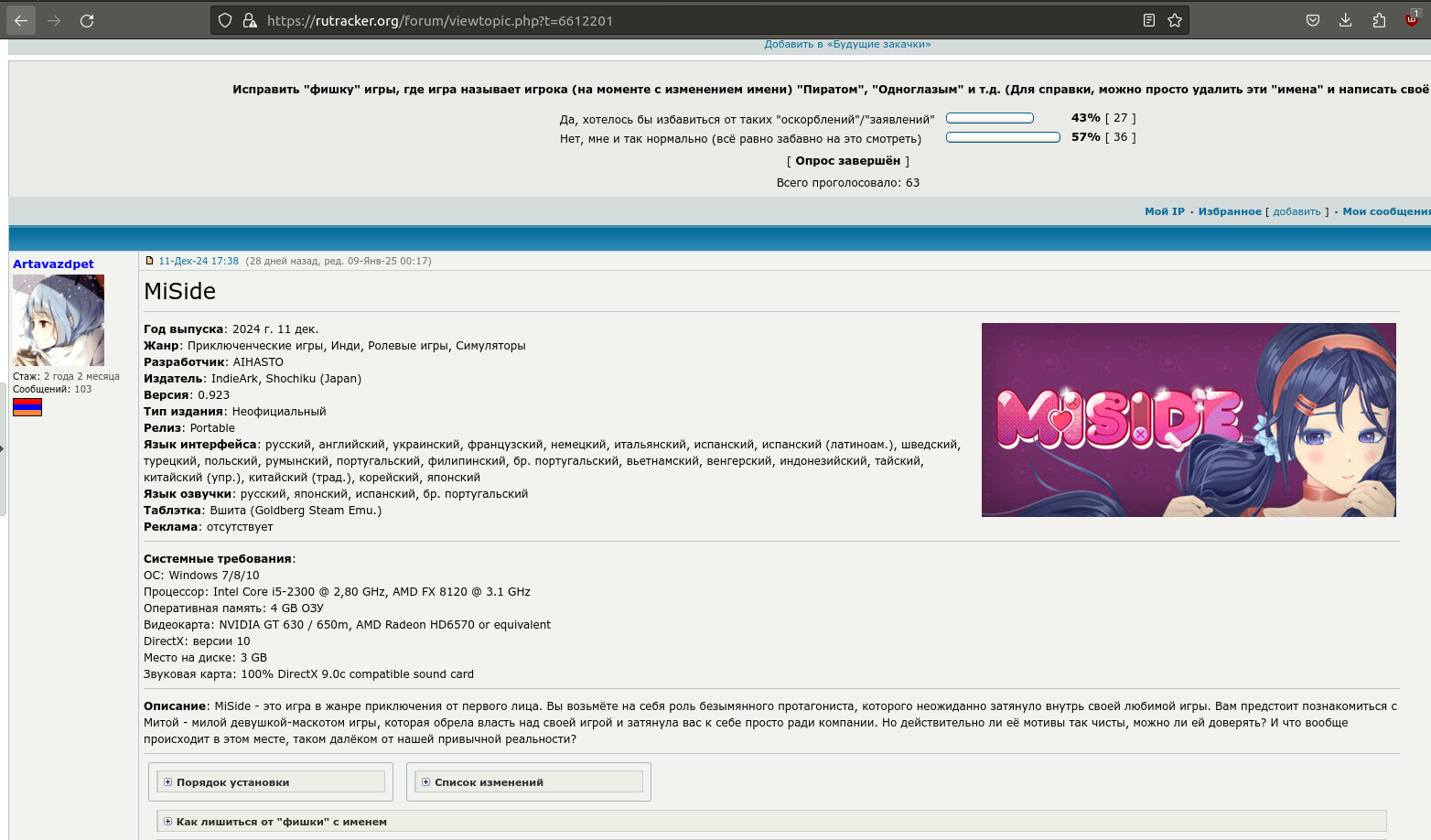Click the uBlock Origin extension icon
This screenshot has width=1431, height=840.
1412,19
